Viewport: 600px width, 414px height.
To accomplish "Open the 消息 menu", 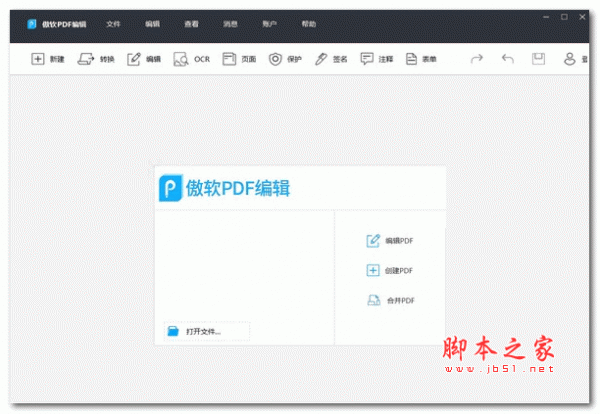I will 230,24.
